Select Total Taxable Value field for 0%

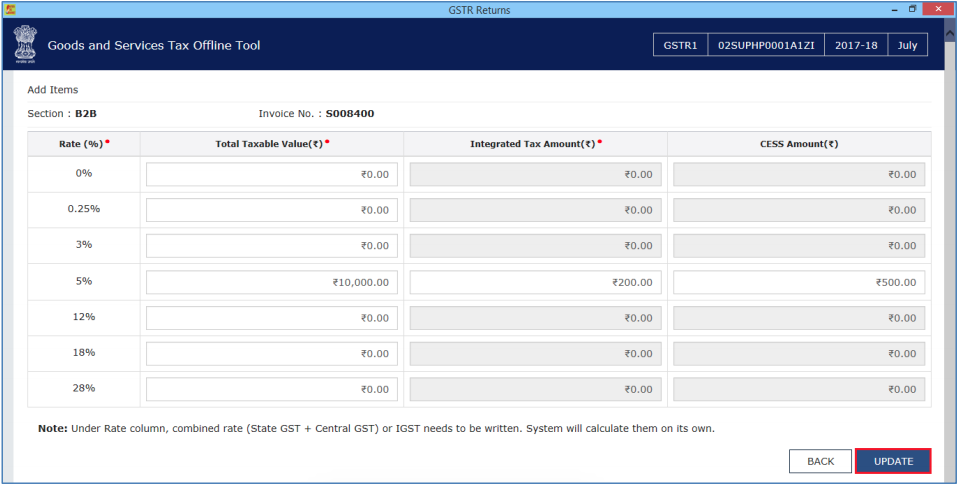click(x=271, y=174)
